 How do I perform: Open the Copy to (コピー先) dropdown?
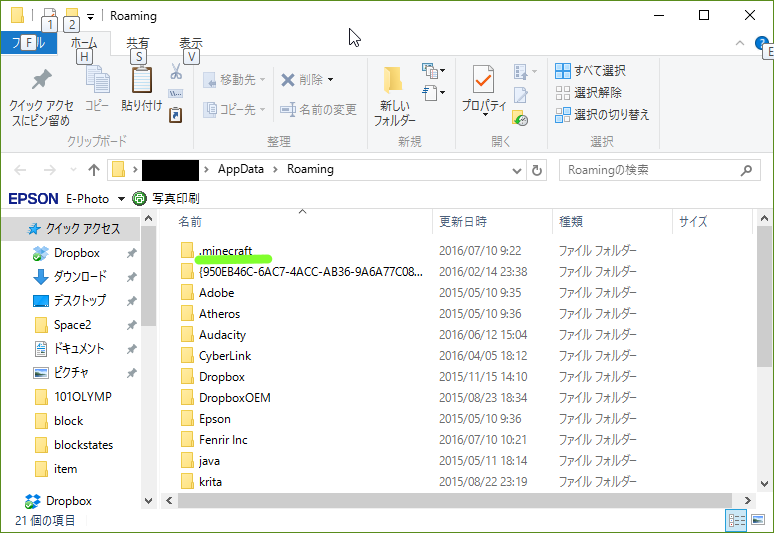(234, 110)
